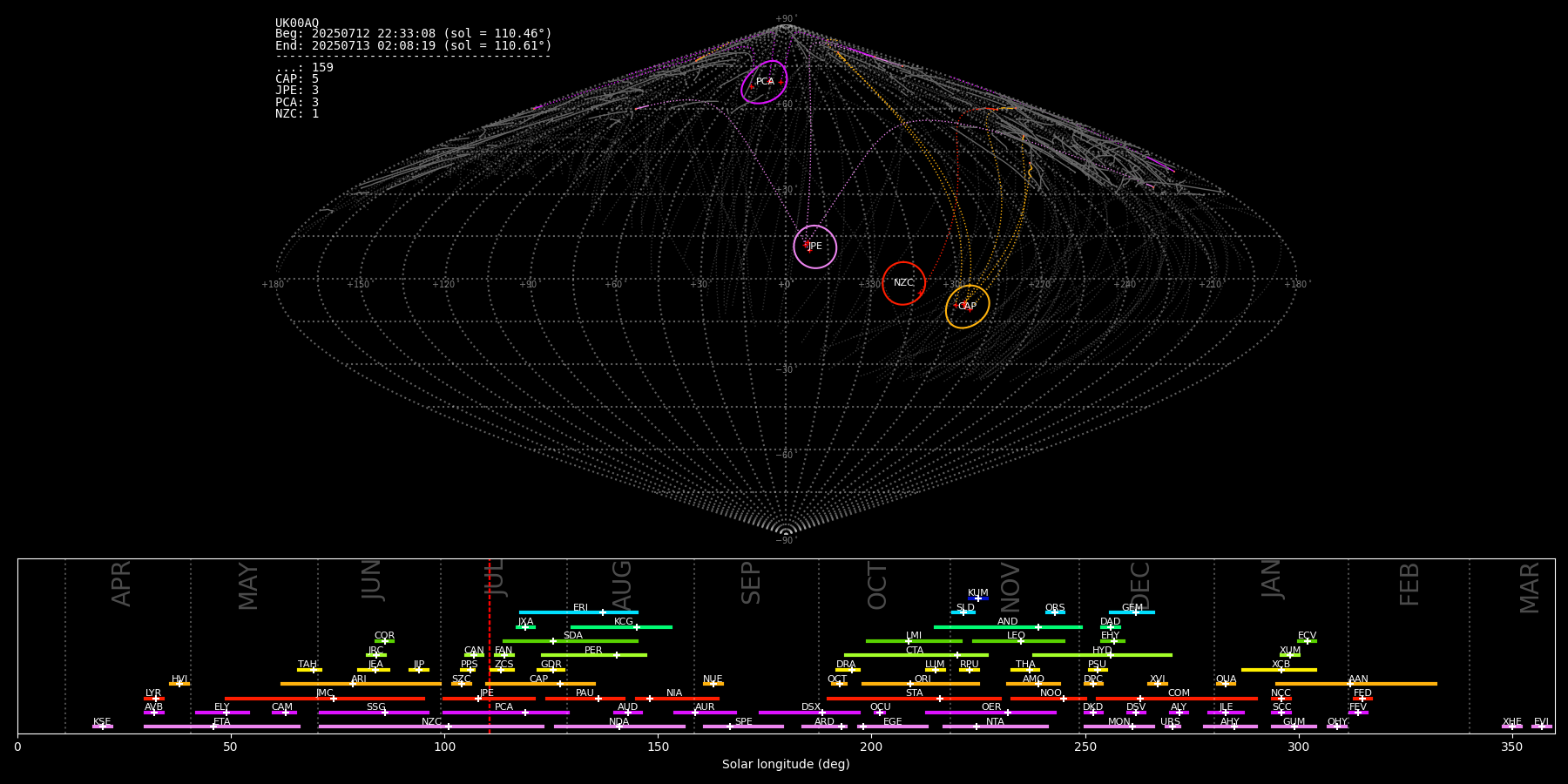Viewport: 1568px width, 784px height.
Task: Click the green KCG shower bar
Action: [621, 627]
